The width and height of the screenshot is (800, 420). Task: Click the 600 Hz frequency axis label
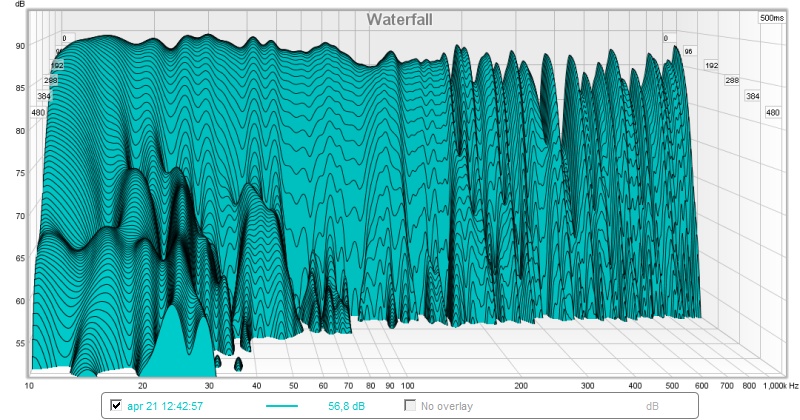click(702, 386)
